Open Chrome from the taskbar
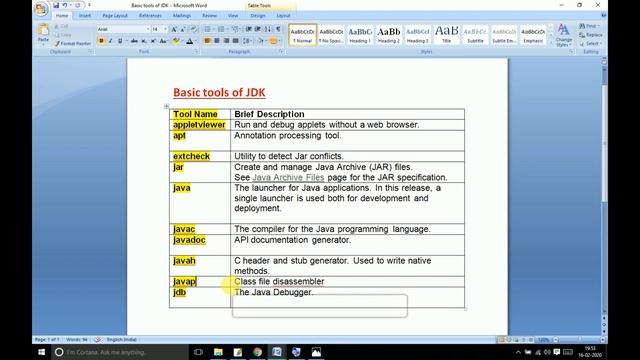The width and height of the screenshot is (640, 360). point(257,352)
